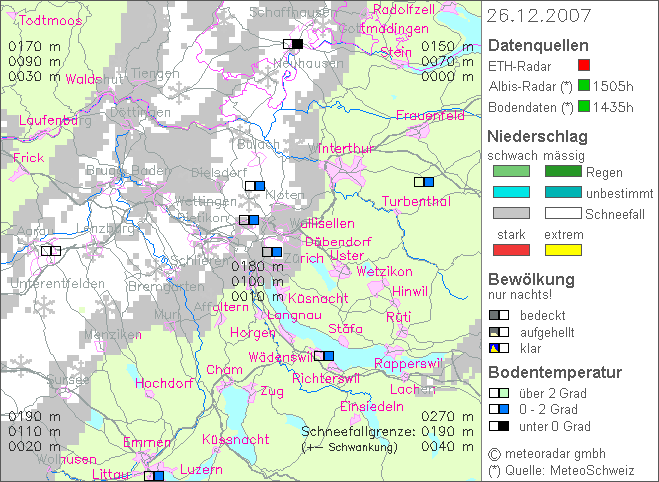
Task: Click the Winterthur city label
Action: (341, 149)
